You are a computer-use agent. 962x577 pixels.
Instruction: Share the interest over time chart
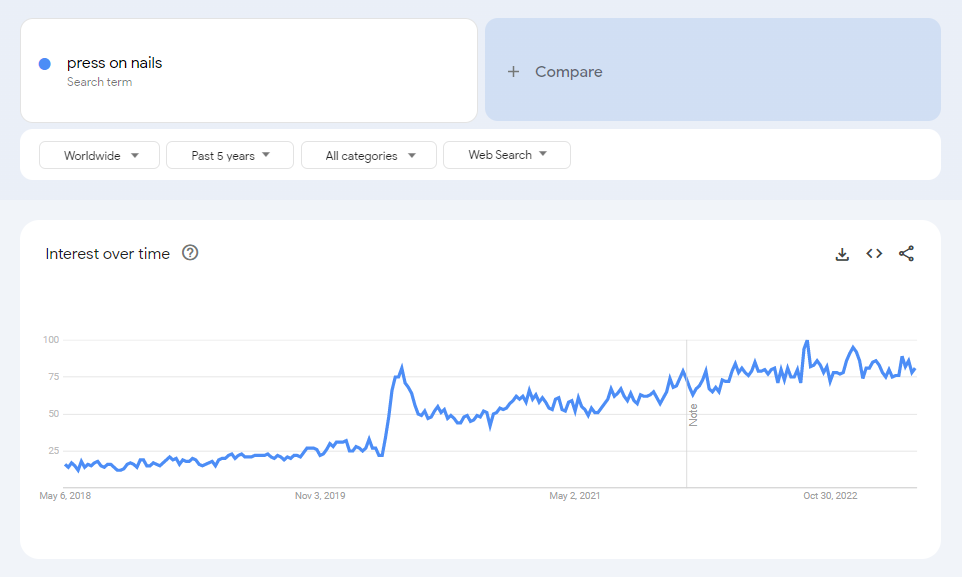pyautogui.click(x=906, y=254)
